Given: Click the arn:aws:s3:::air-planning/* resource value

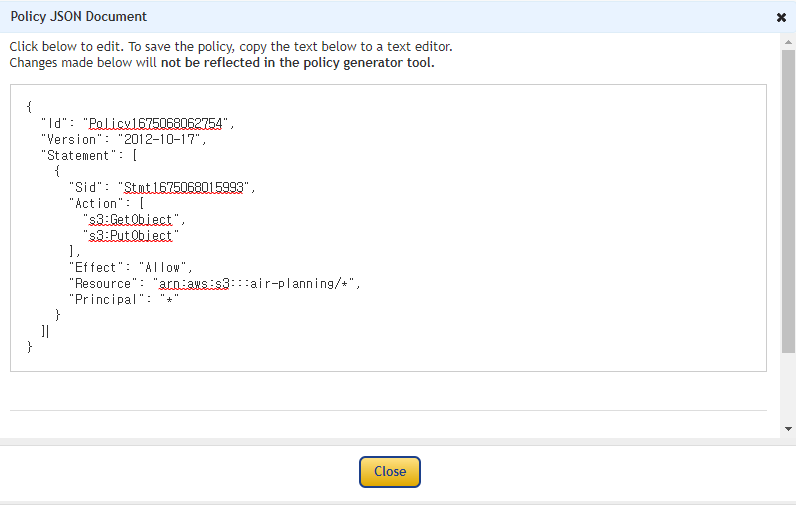Looking at the screenshot, I should [253, 283].
